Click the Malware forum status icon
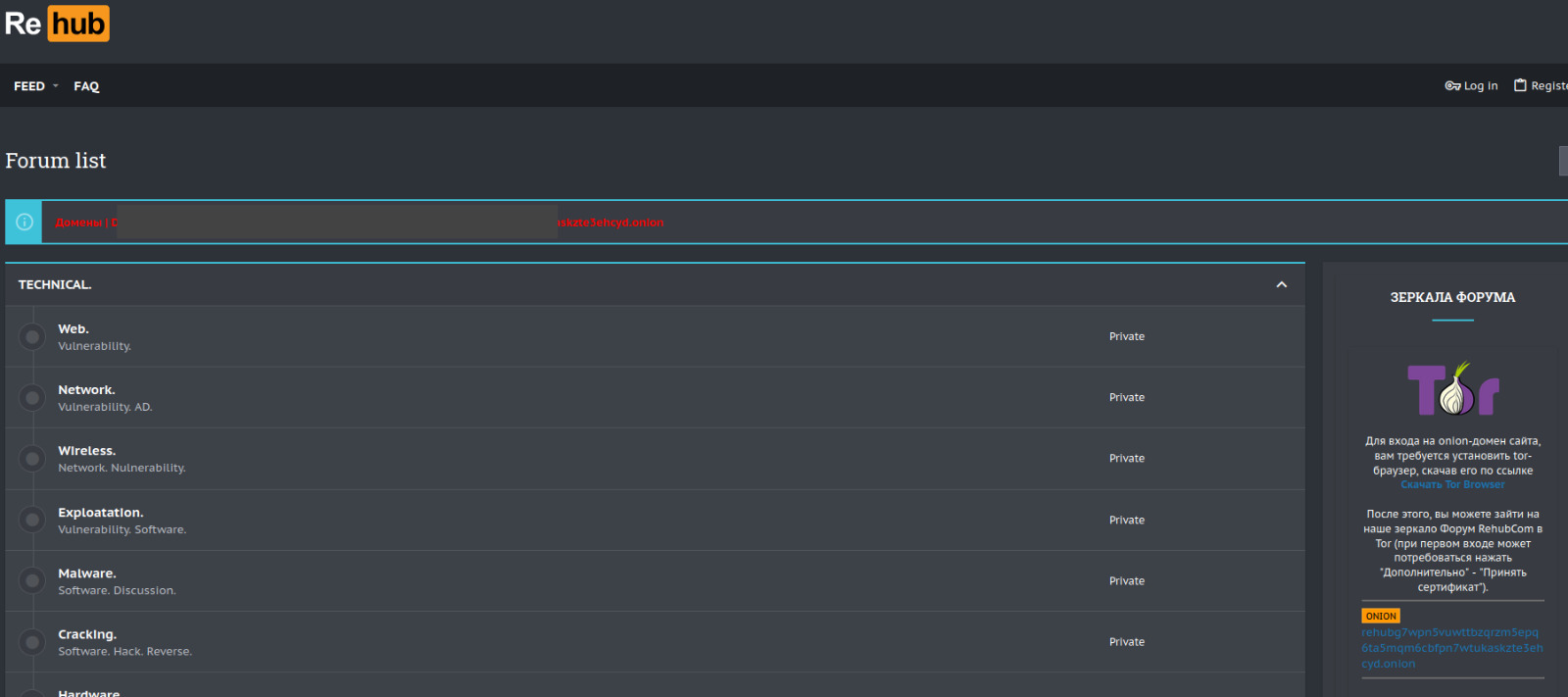1568x697 pixels. pos(32,581)
